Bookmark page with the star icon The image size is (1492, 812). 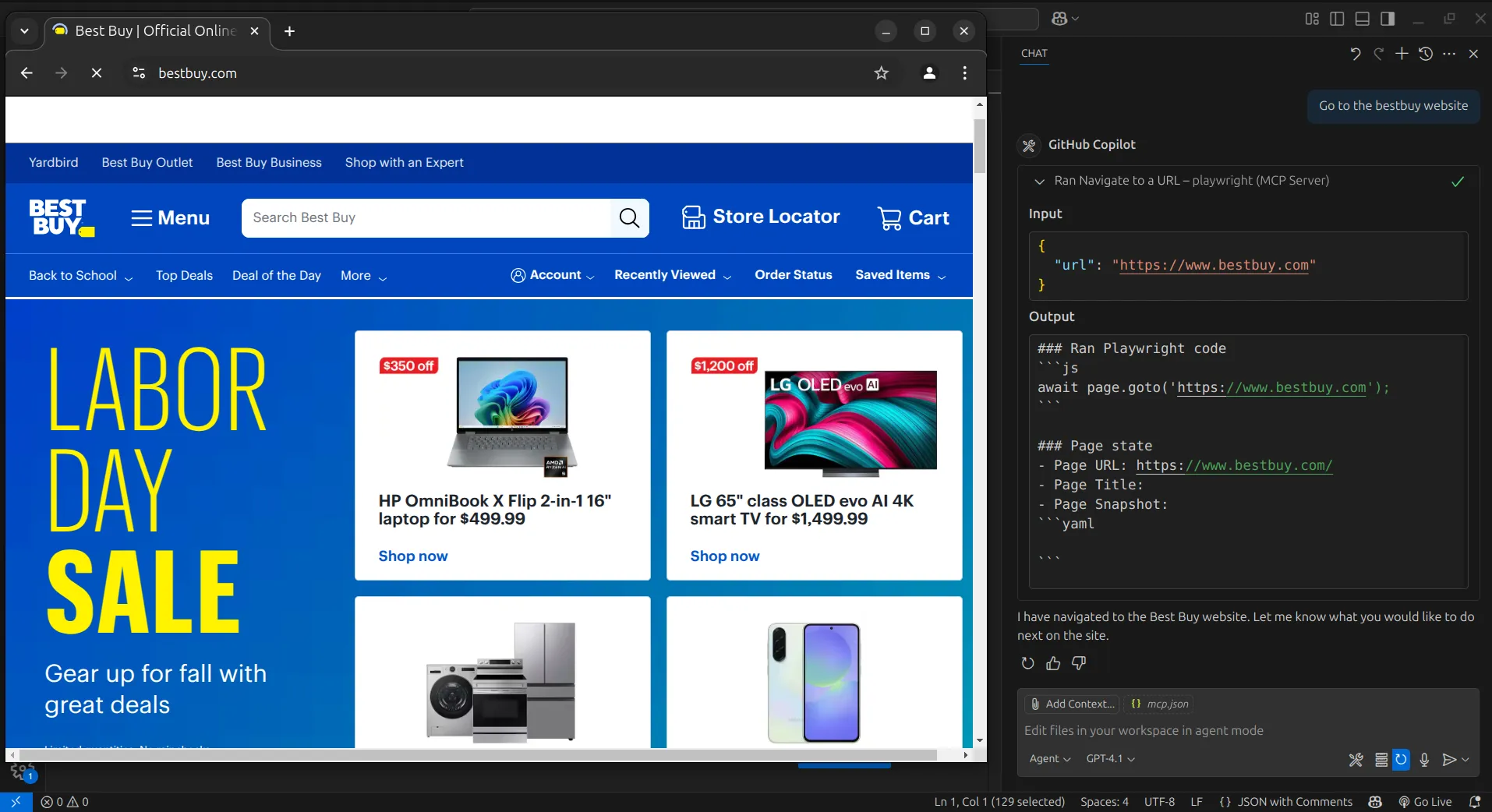click(881, 73)
